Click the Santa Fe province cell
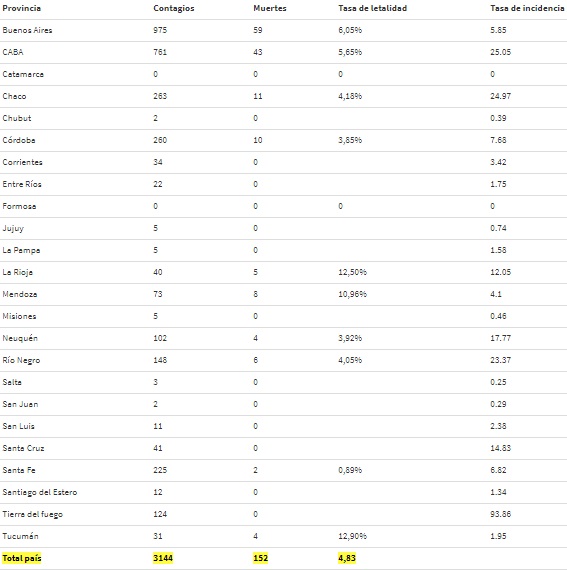 point(19,470)
